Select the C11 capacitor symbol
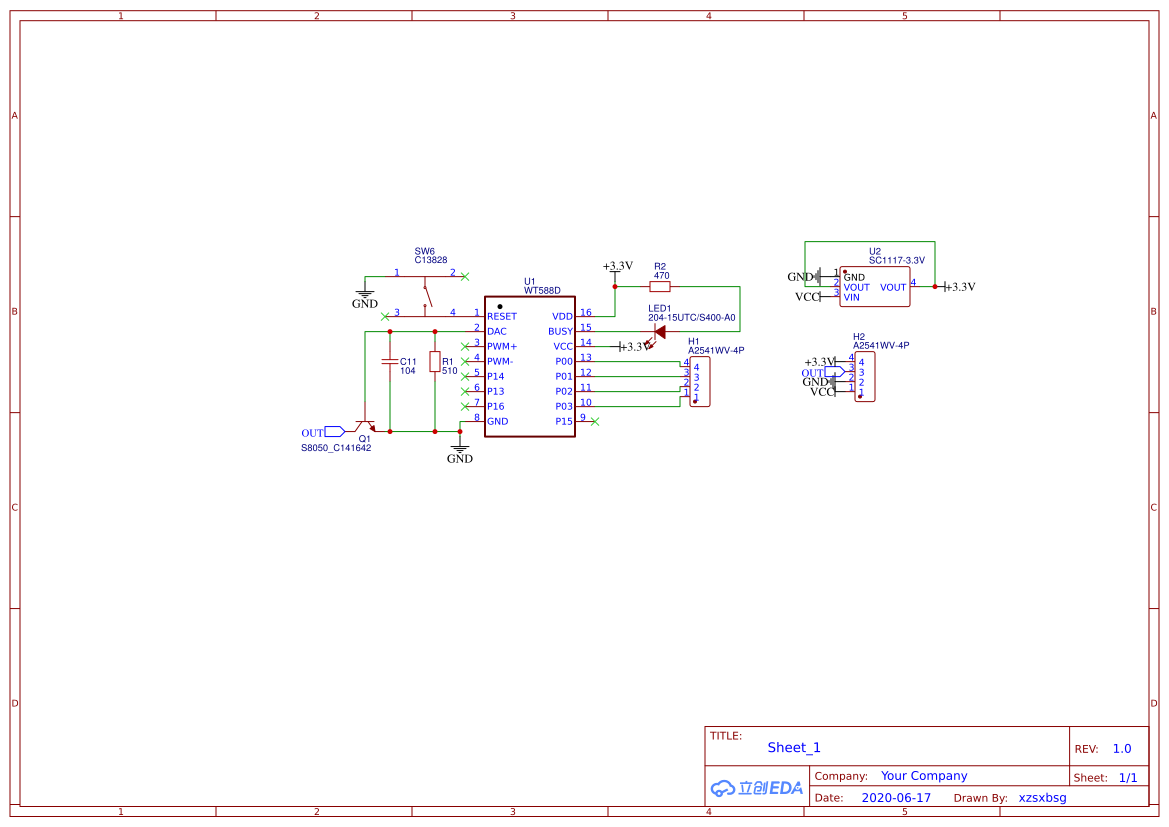The height and width of the screenshot is (827, 1169). (x=389, y=362)
